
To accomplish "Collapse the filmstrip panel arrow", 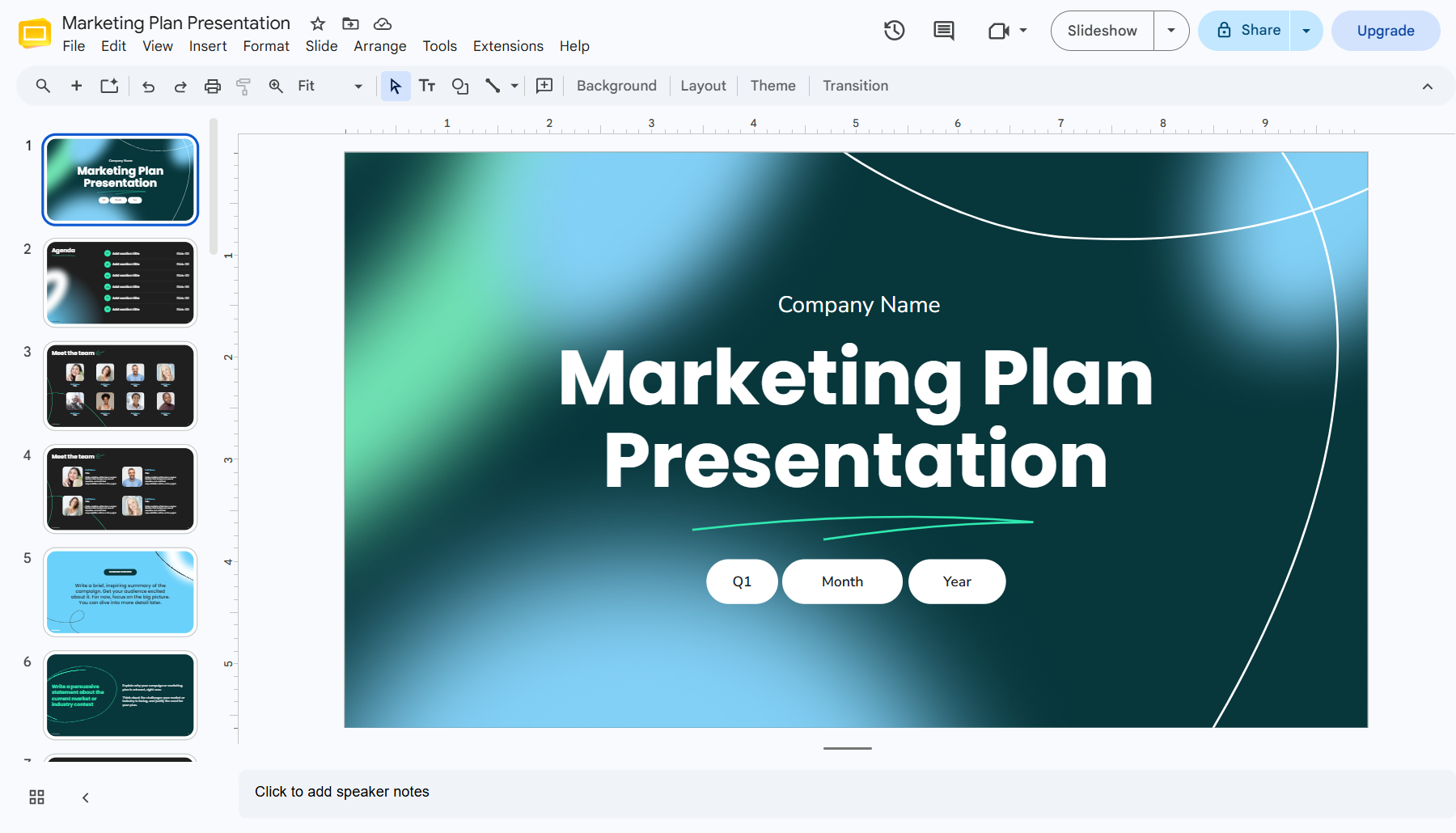I will [x=85, y=797].
